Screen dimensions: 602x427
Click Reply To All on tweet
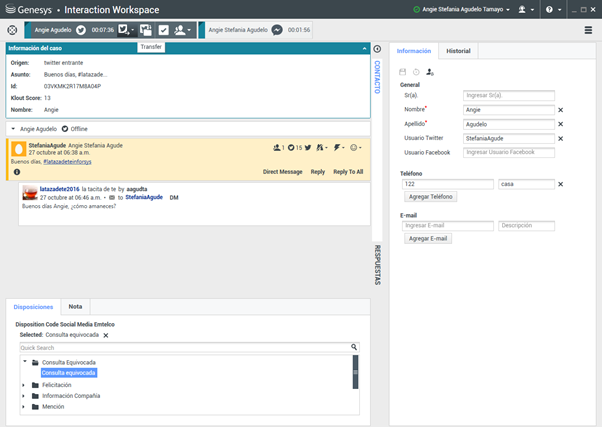[x=348, y=172]
